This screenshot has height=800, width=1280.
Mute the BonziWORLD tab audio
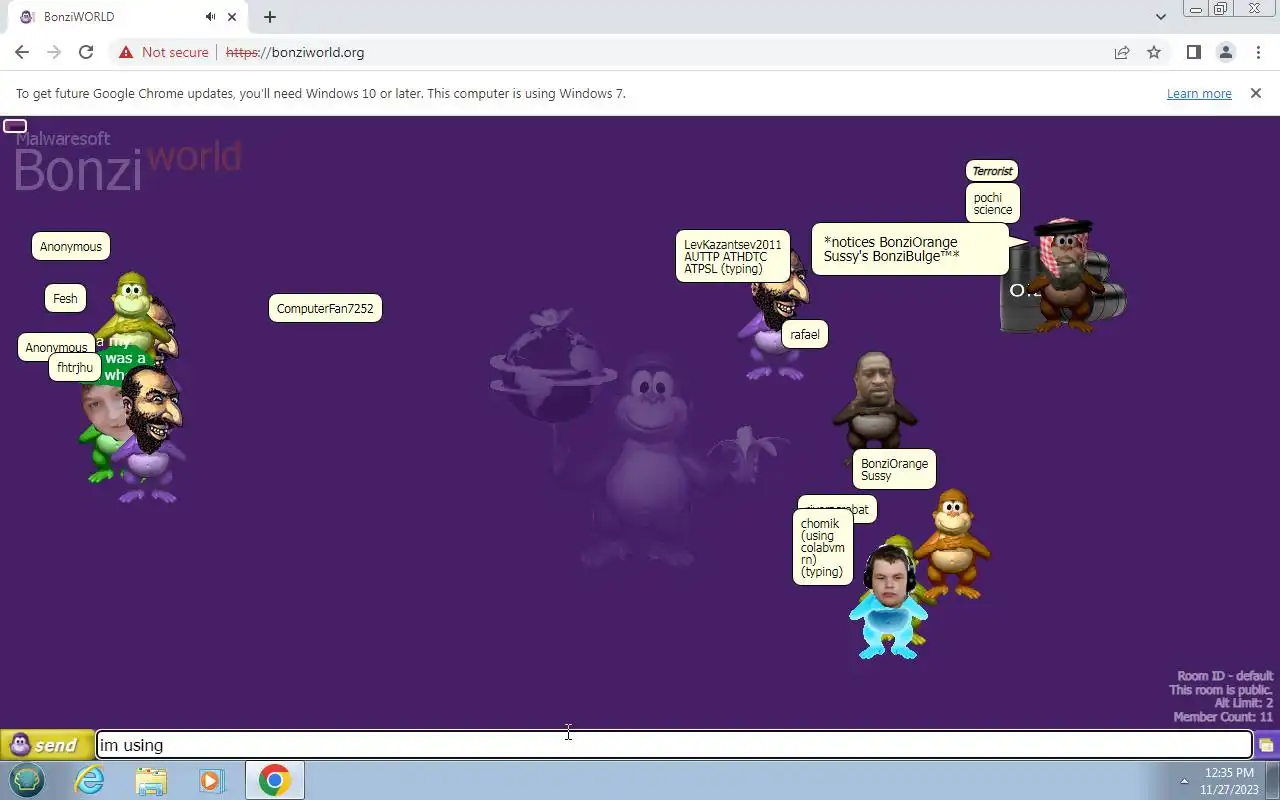210,17
